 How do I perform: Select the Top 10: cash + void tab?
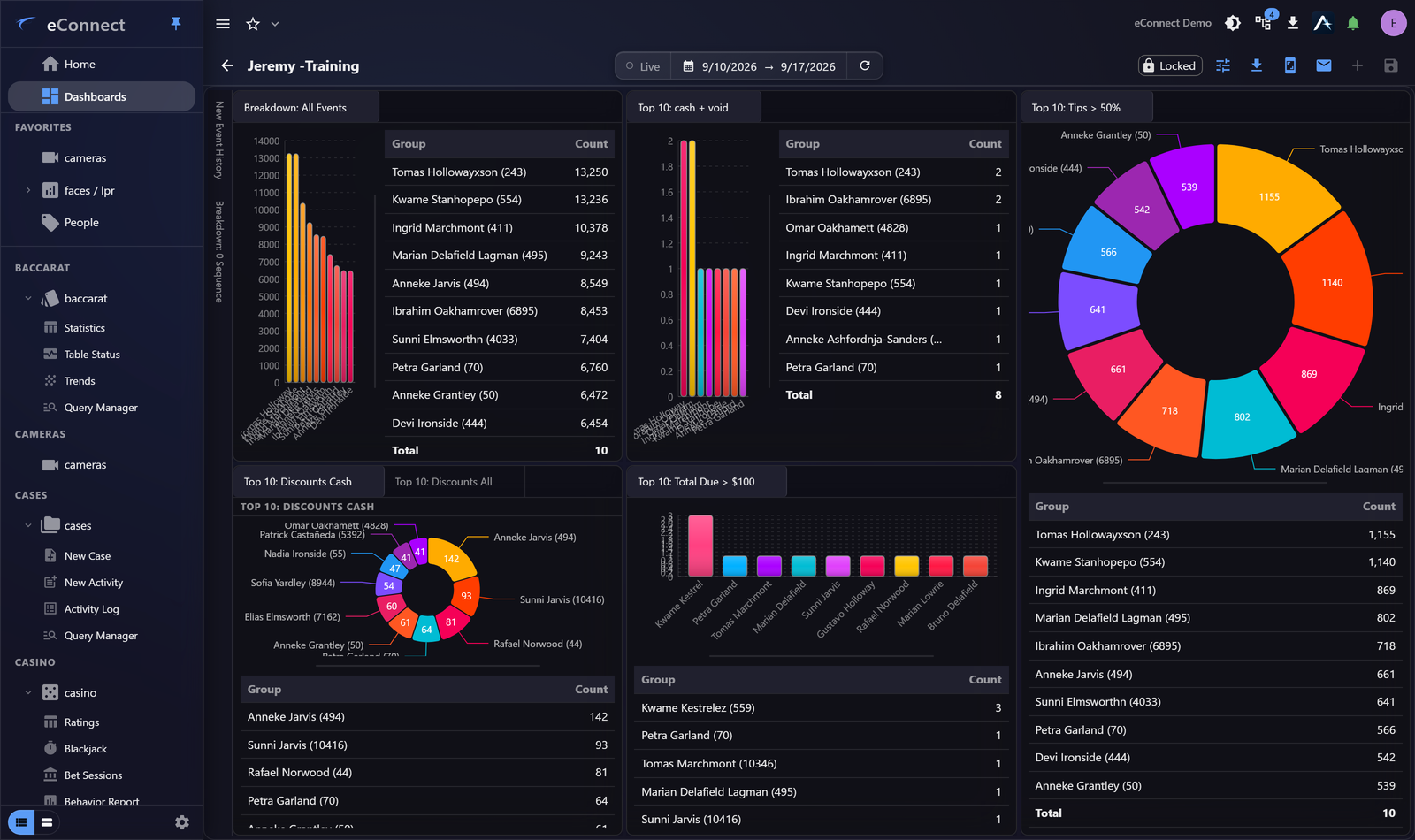pyautogui.click(x=693, y=108)
